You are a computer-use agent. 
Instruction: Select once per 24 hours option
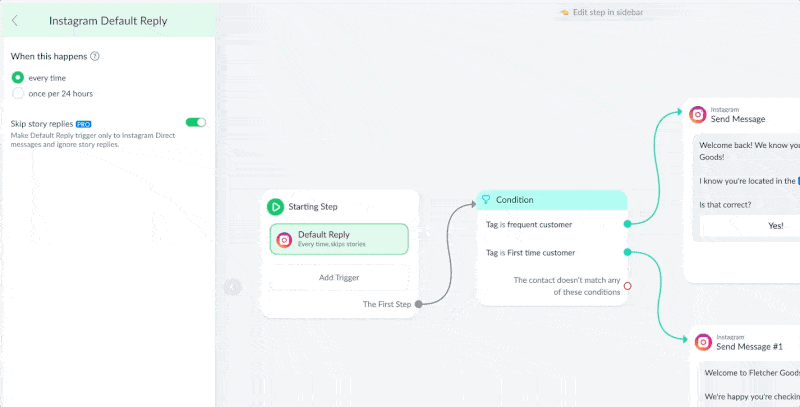18,93
